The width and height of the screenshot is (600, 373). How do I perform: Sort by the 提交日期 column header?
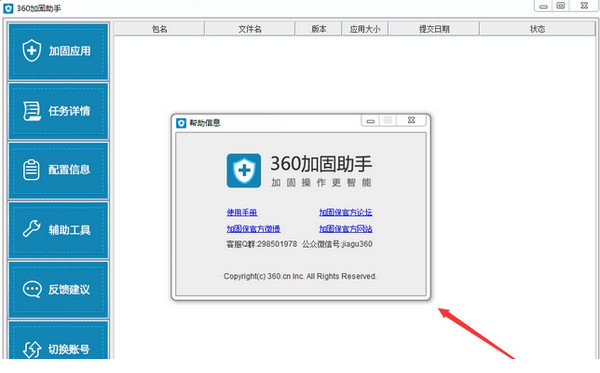[434, 29]
